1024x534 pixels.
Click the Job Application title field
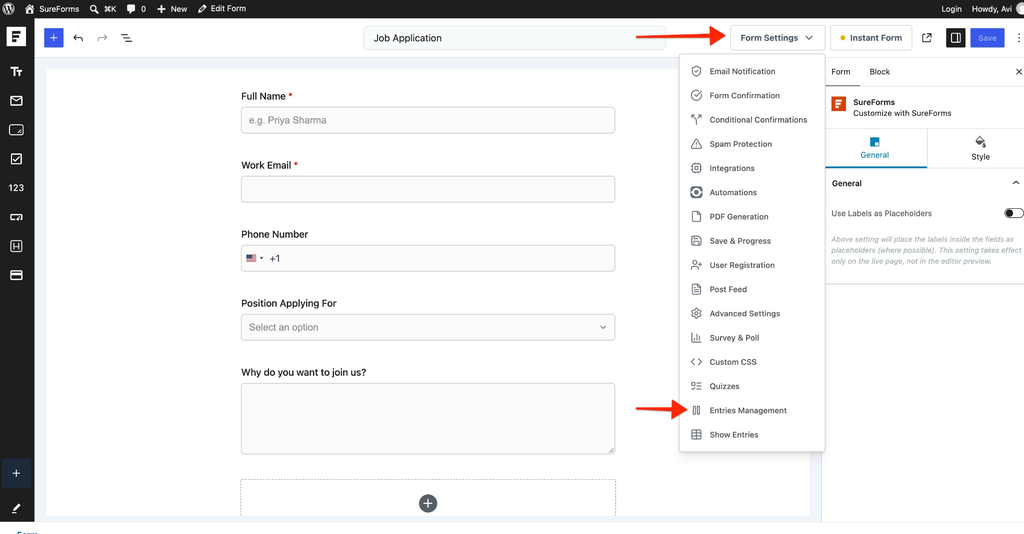pyautogui.click(x=515, y=38)
